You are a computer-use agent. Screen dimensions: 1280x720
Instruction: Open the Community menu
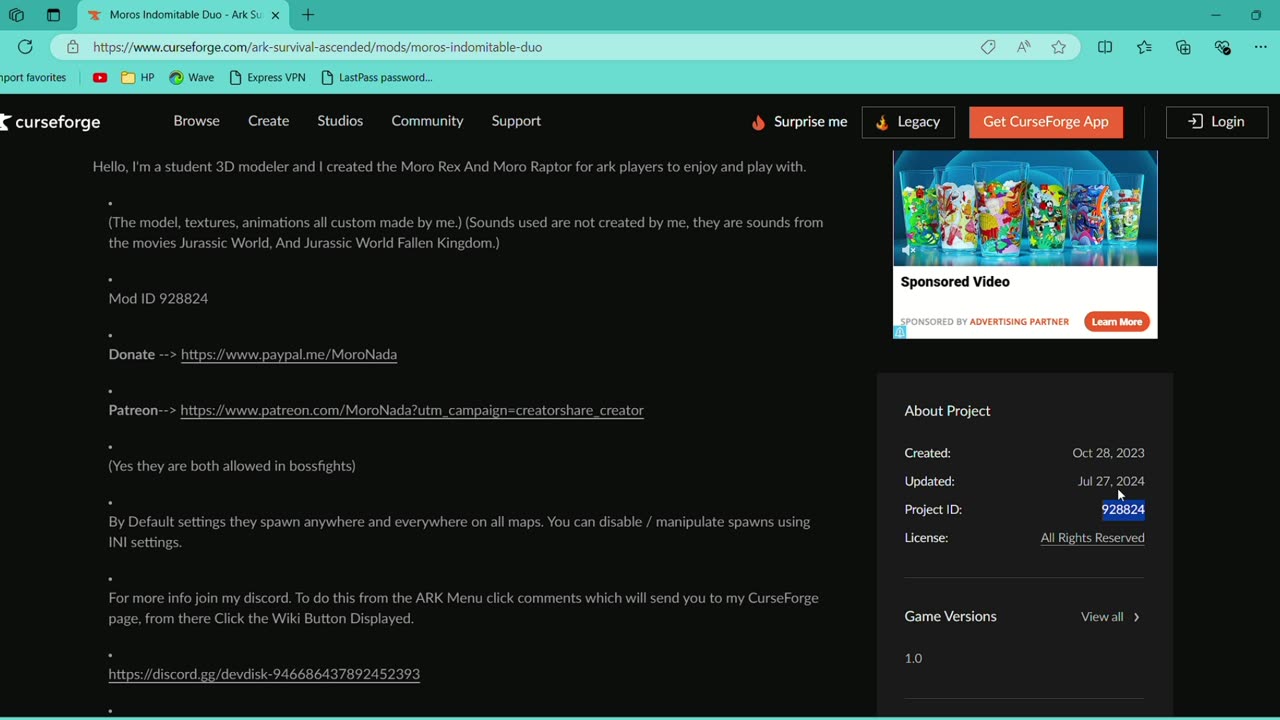tap(427, 121)
